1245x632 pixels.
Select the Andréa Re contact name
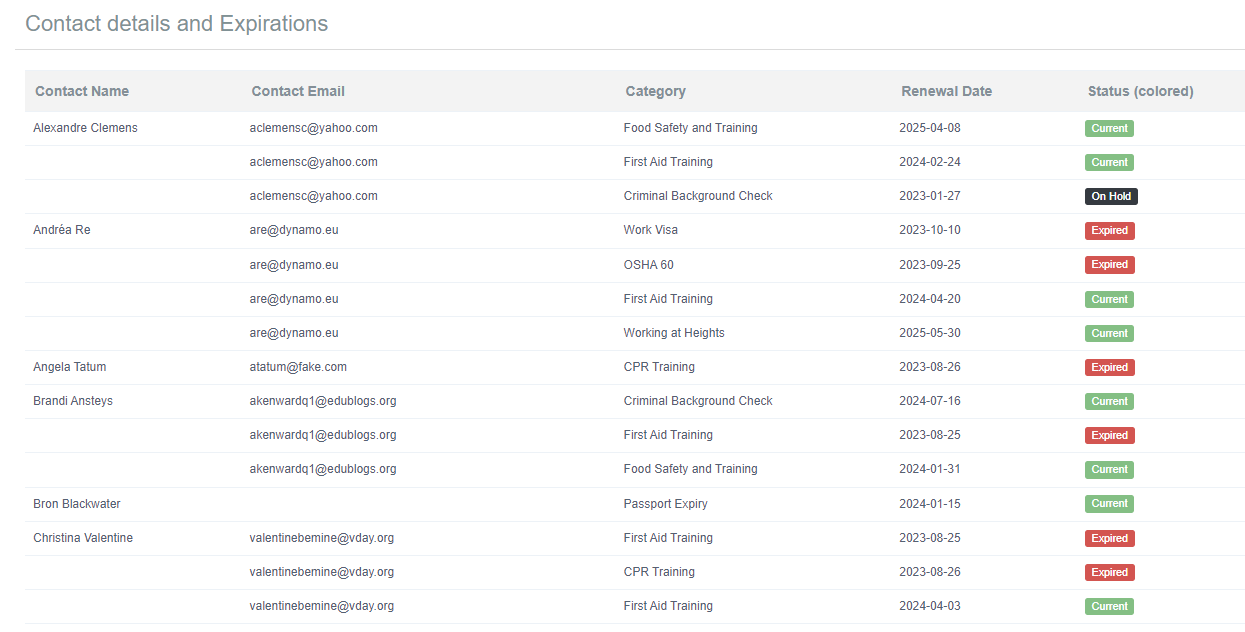[x=62, y=230]
